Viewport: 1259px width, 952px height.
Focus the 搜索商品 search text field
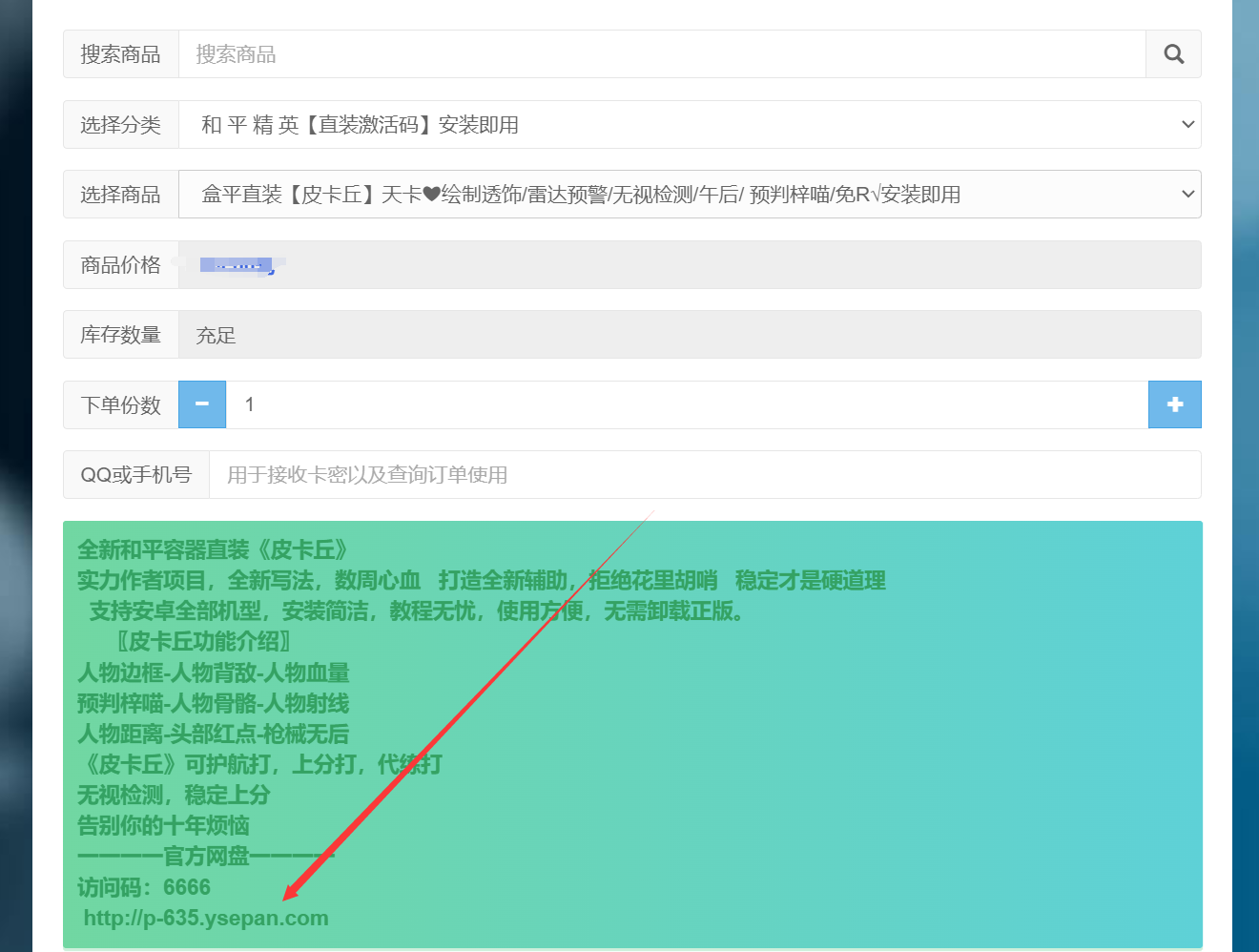pos(661,54)
